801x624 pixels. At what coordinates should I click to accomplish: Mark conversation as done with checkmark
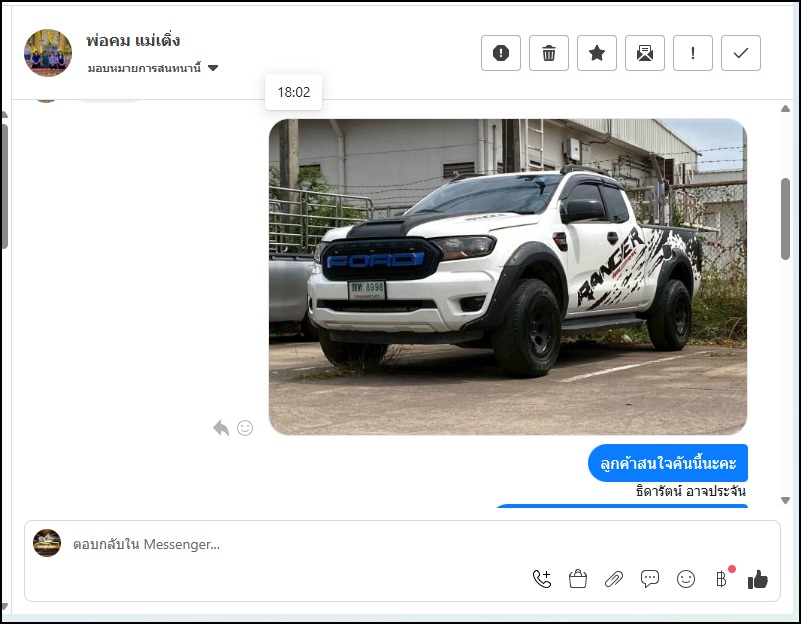[x=741, y=53]
